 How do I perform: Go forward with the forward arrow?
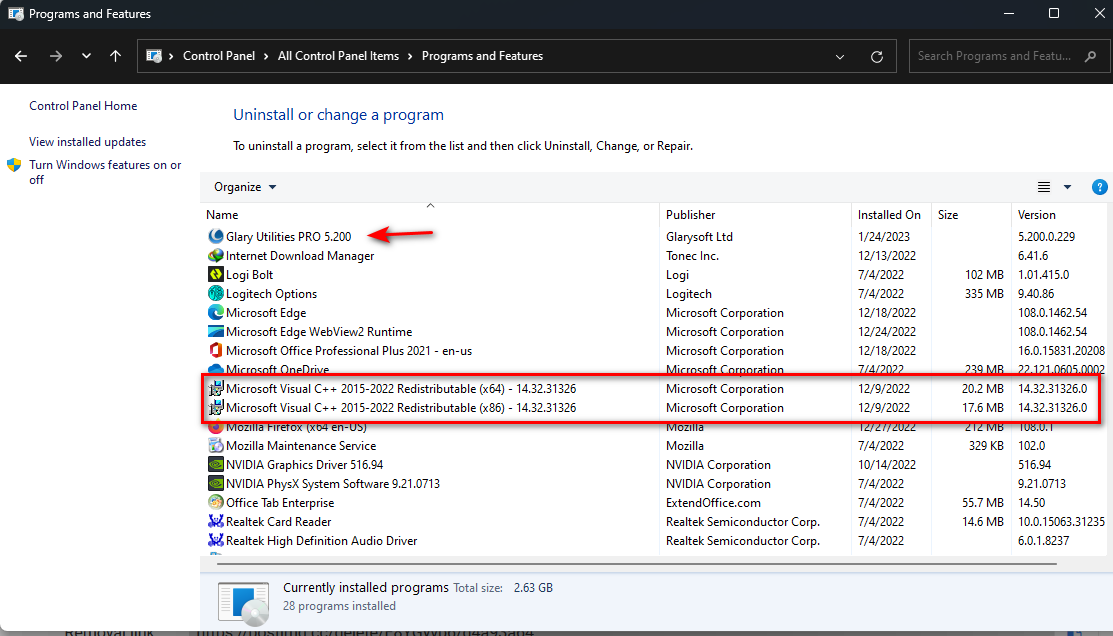point(55,56)
